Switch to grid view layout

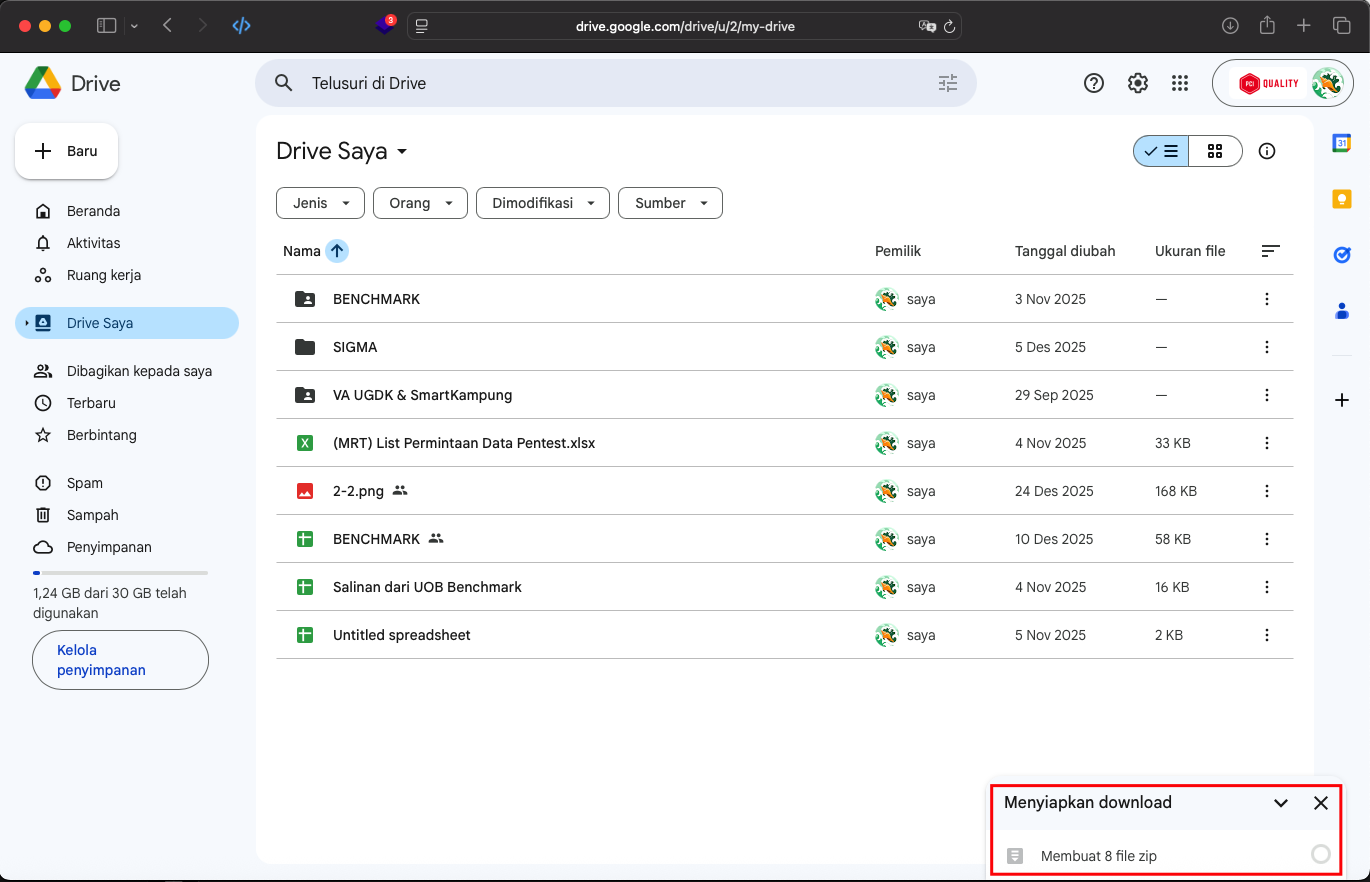(x=1215, y=150)
